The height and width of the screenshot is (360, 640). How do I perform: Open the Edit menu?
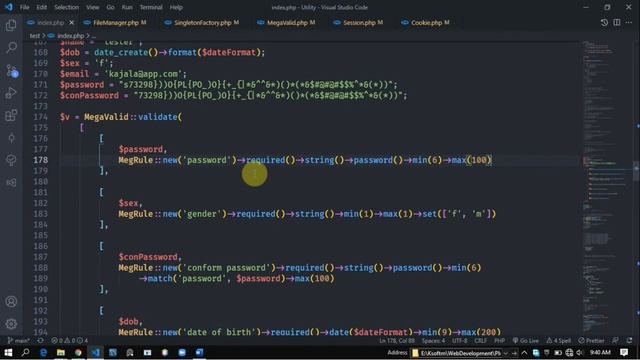[x=41, y=7]
